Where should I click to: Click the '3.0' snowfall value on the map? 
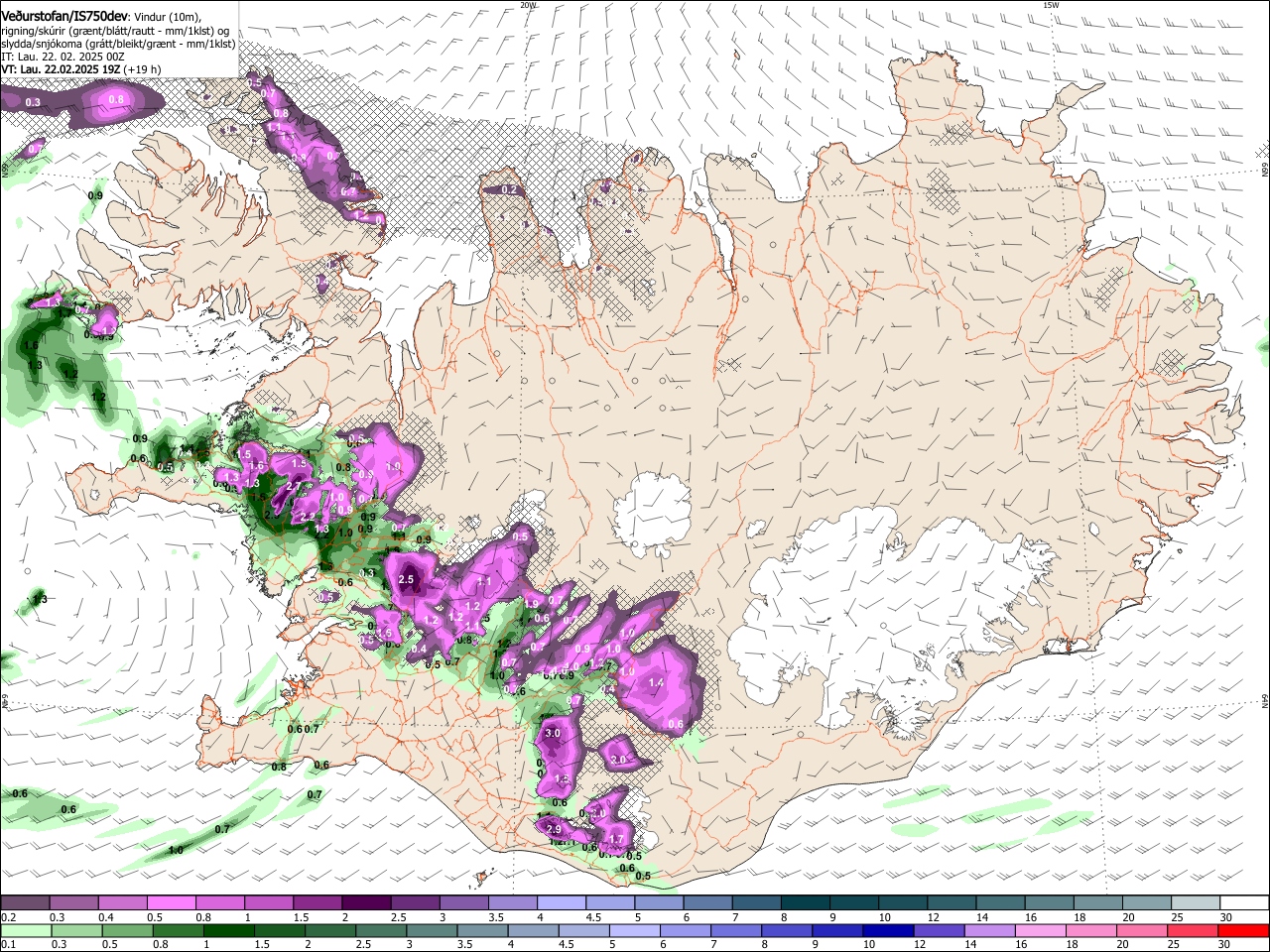tap(553, 733)
